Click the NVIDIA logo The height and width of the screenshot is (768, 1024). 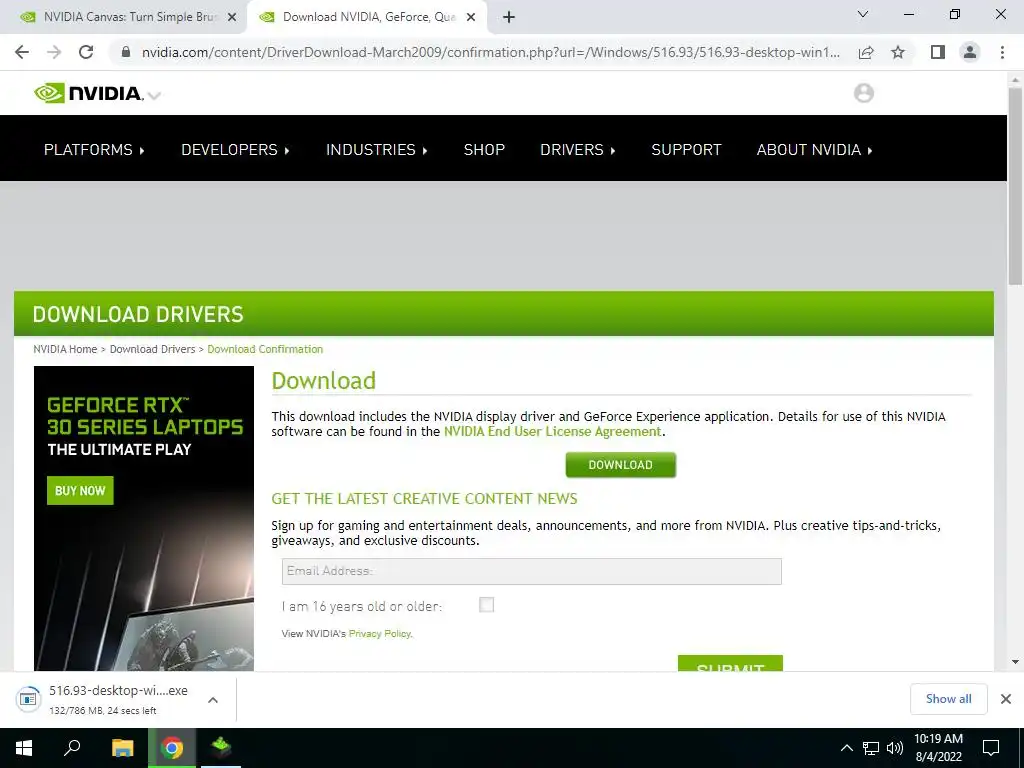pos(88,93)
